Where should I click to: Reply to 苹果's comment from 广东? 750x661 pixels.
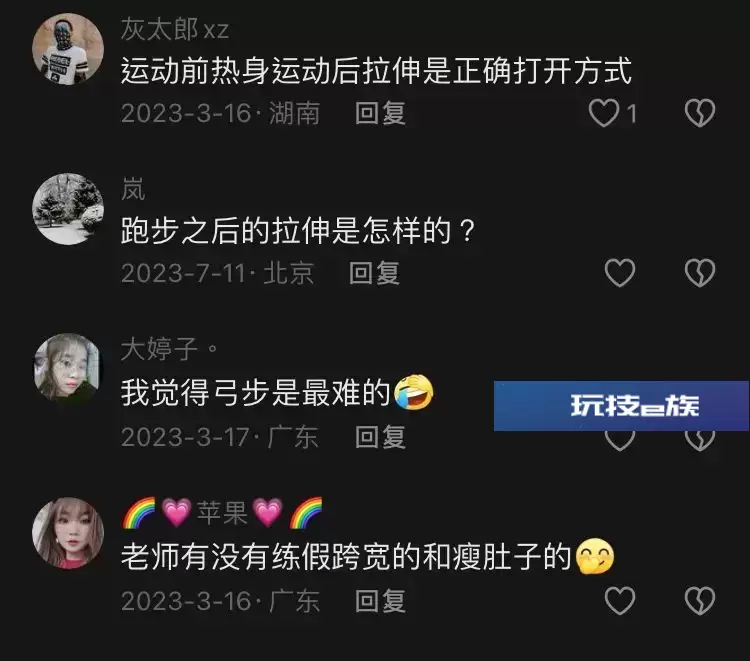(380, 601)
